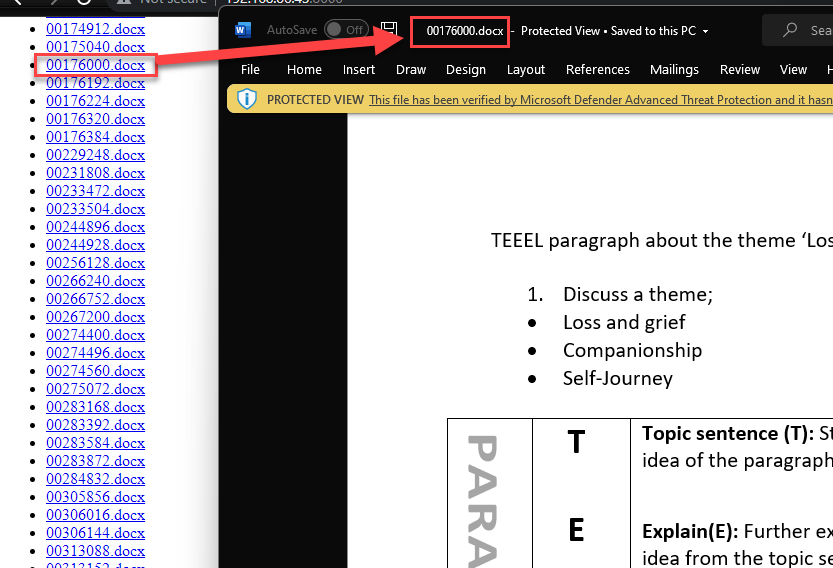The image size is (833, 568).
Task: Open the Design ribbon tab
Action: point(466,70)
